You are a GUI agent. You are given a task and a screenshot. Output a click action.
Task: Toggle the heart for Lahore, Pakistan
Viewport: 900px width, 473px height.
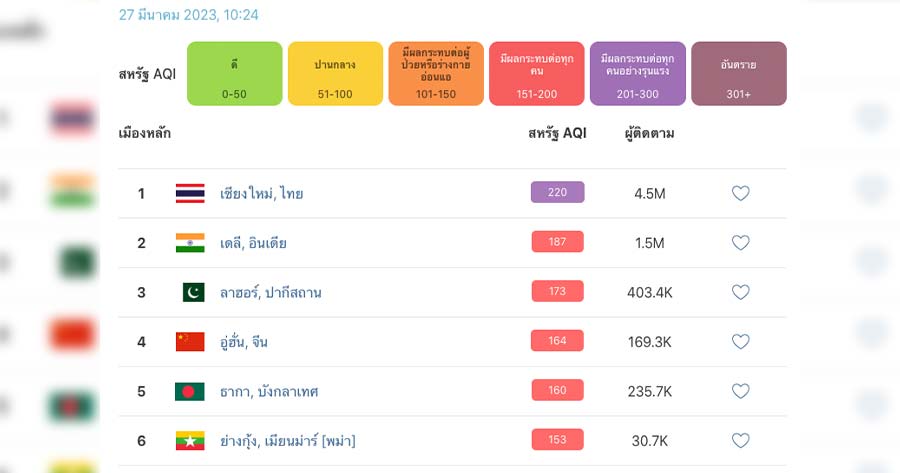point(740,292)
